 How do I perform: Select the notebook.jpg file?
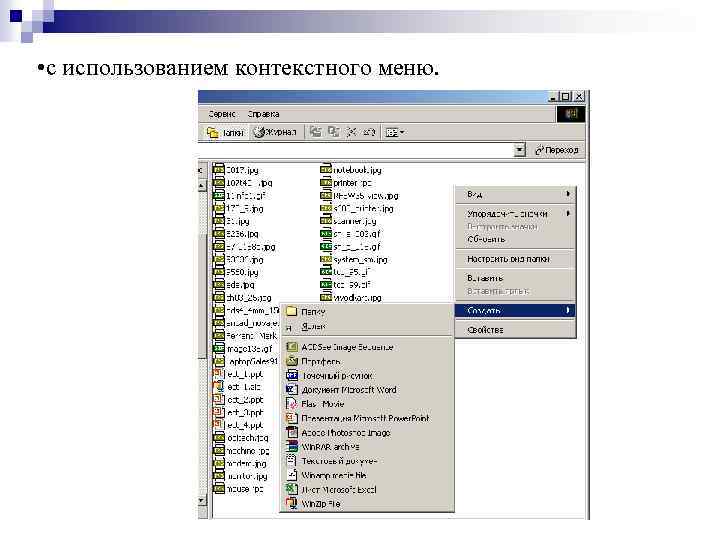click(x=351, y=170)
